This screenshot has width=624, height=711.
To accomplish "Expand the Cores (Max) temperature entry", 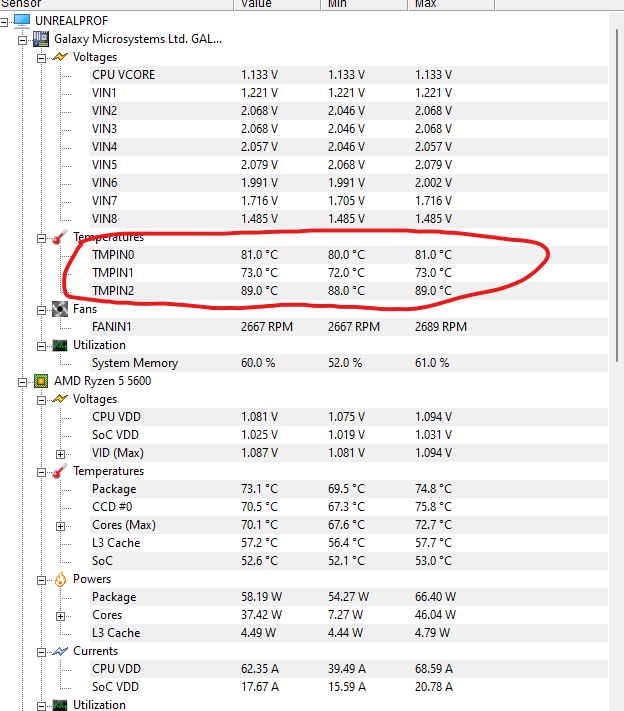I will (60, 526).
